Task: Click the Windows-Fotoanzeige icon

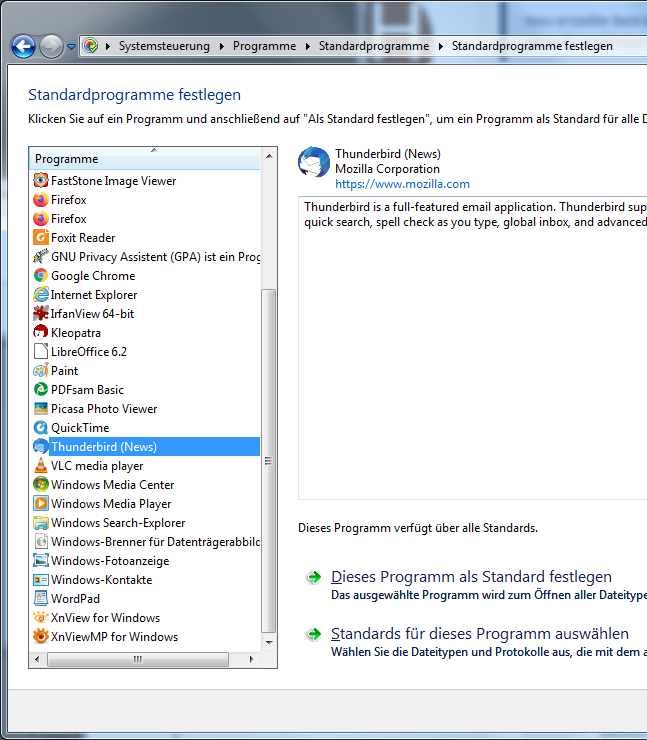Action: click(x=41, y=561)
